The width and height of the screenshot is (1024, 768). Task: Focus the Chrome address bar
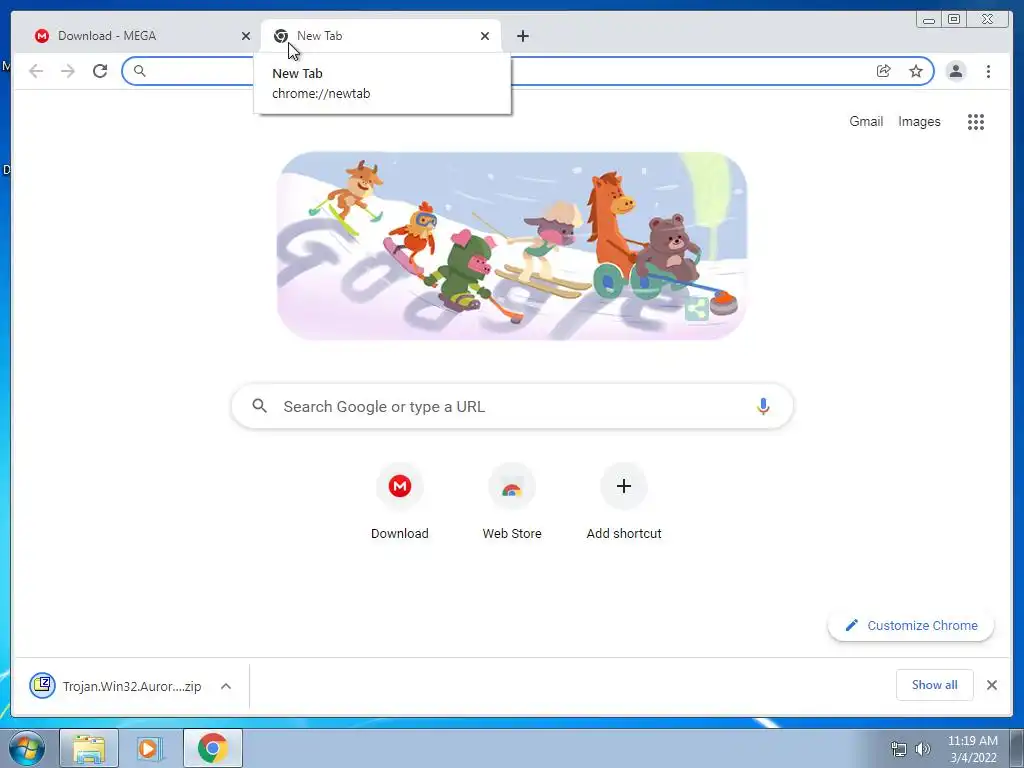tap(528, 71)
